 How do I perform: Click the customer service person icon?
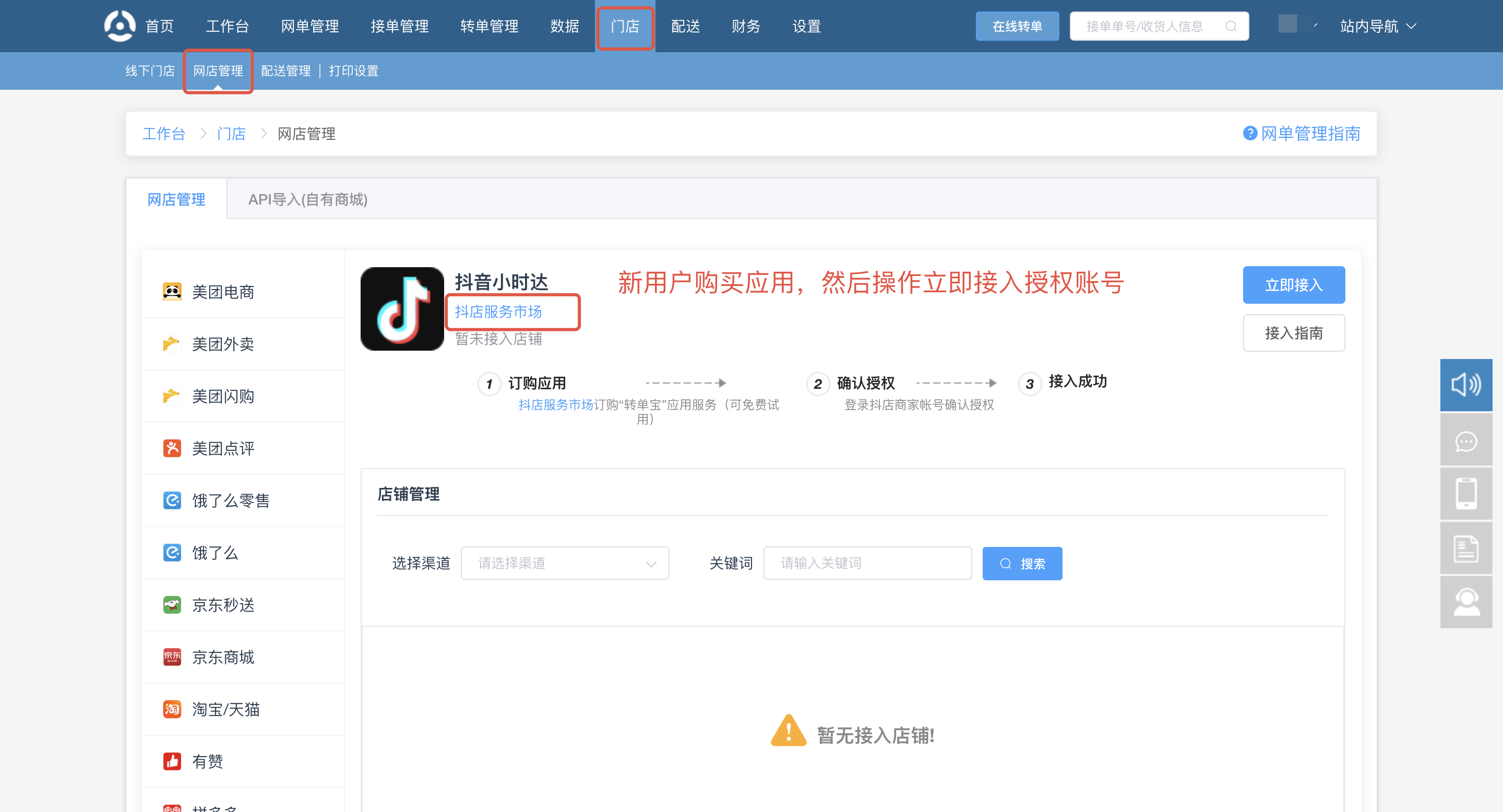(x=1465, y=603)
